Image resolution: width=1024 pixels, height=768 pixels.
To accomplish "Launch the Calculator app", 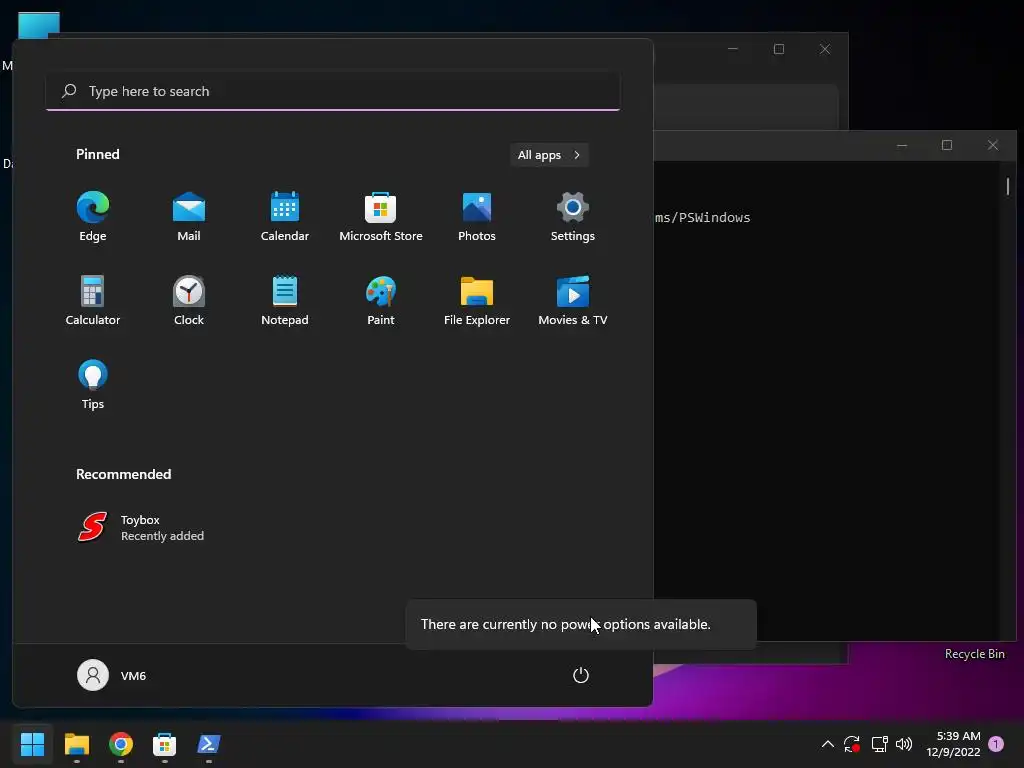I will [93, 300].
